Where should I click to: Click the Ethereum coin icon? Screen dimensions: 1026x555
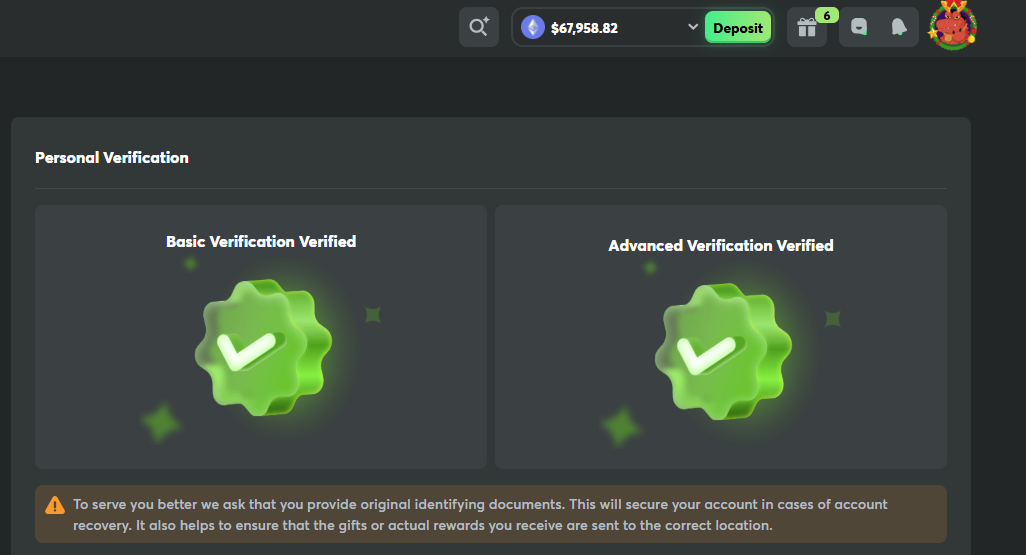click(533, 27)
